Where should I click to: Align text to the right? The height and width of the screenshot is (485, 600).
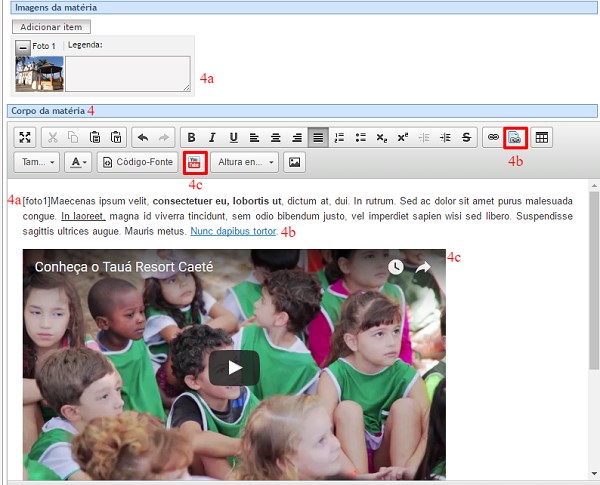[x=297, y=137]
